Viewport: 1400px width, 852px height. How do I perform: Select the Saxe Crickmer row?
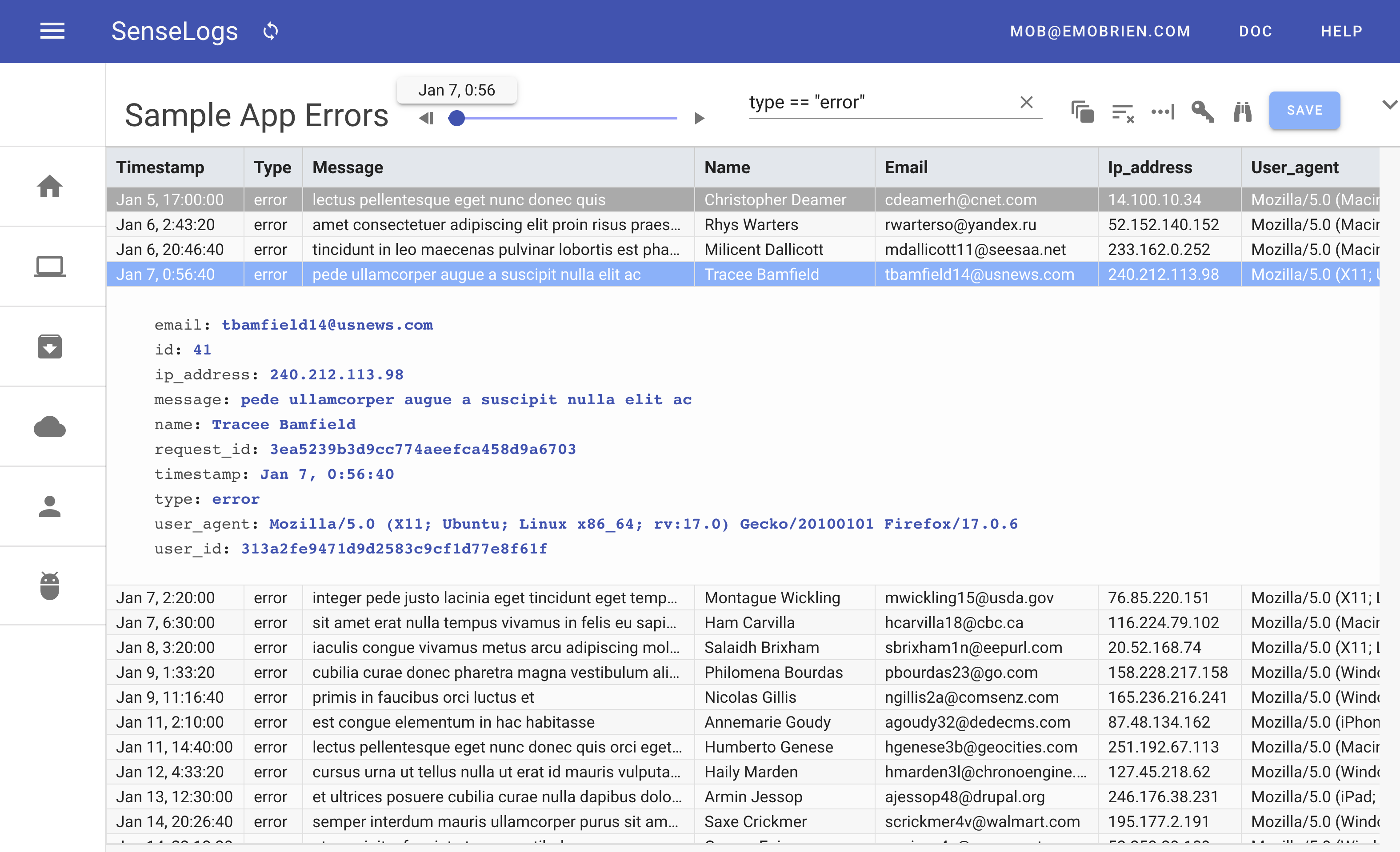coord(742,822)
